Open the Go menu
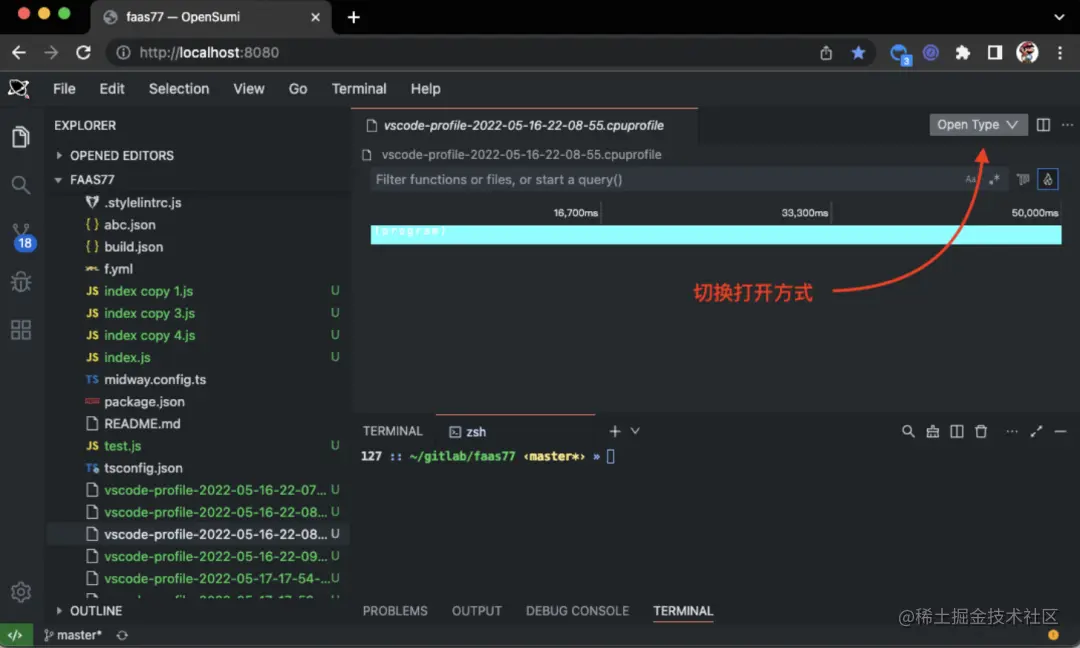 (x=298, y=89)
